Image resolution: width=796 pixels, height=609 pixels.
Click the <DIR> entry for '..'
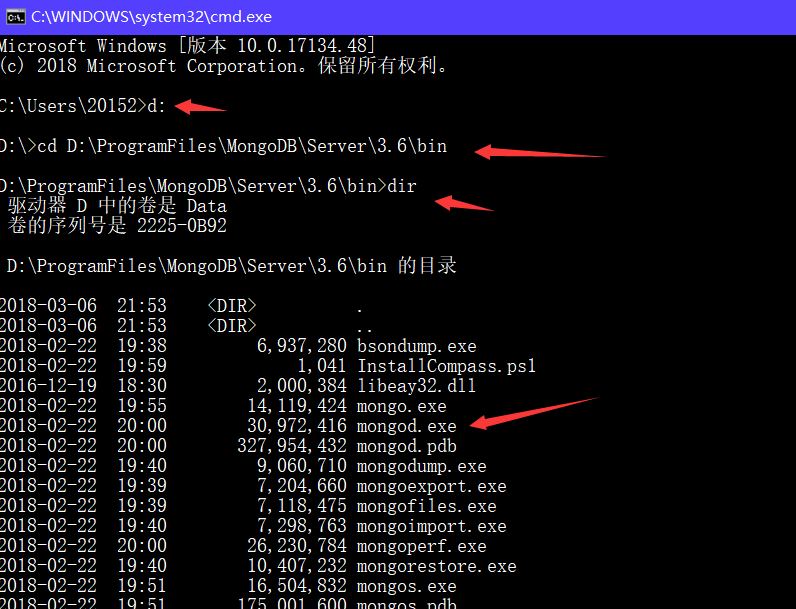coord(232,326)
